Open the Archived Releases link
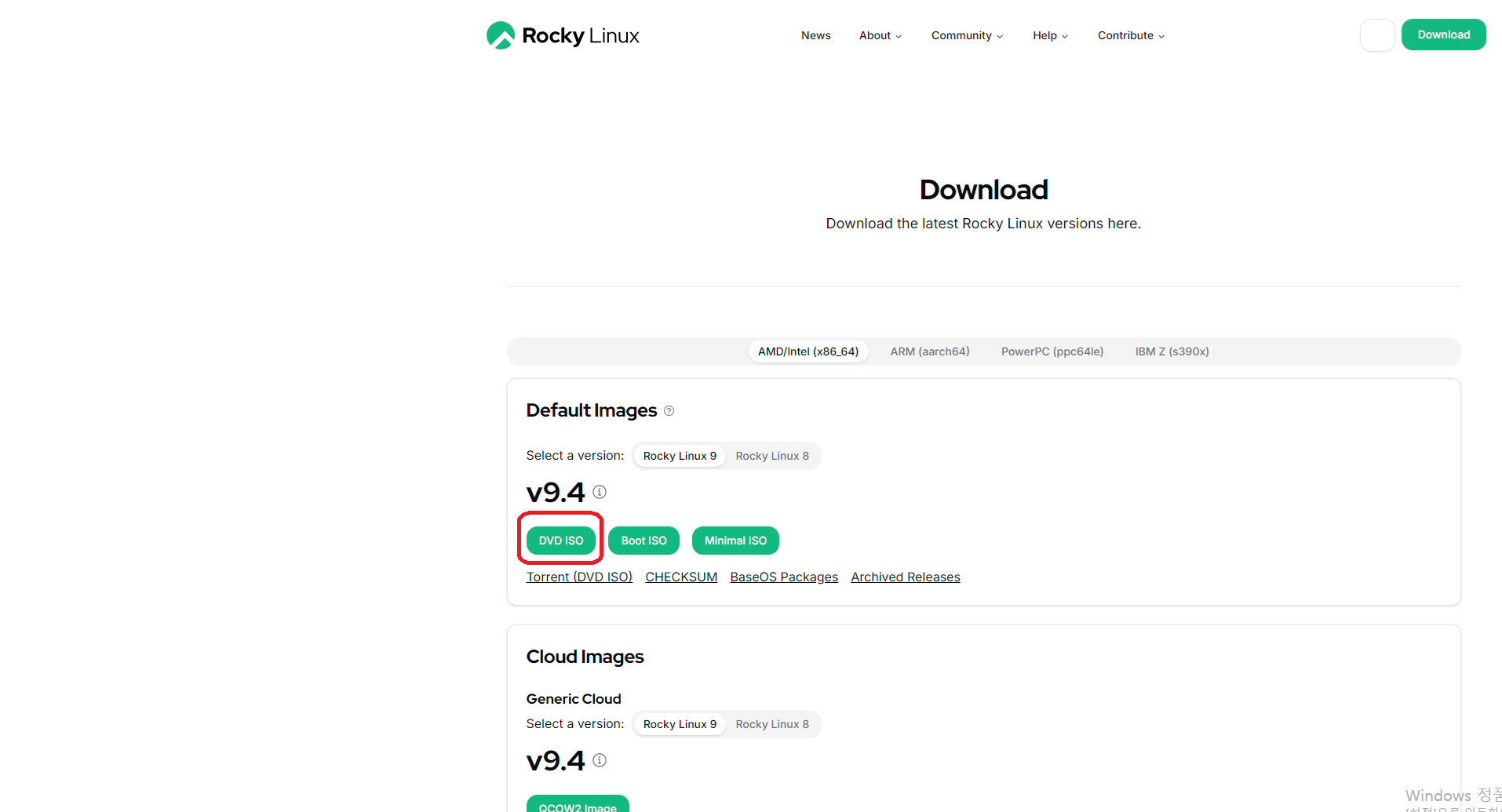Image resolution: width=1502 pixels, height=812 pixels. [906, 577]
